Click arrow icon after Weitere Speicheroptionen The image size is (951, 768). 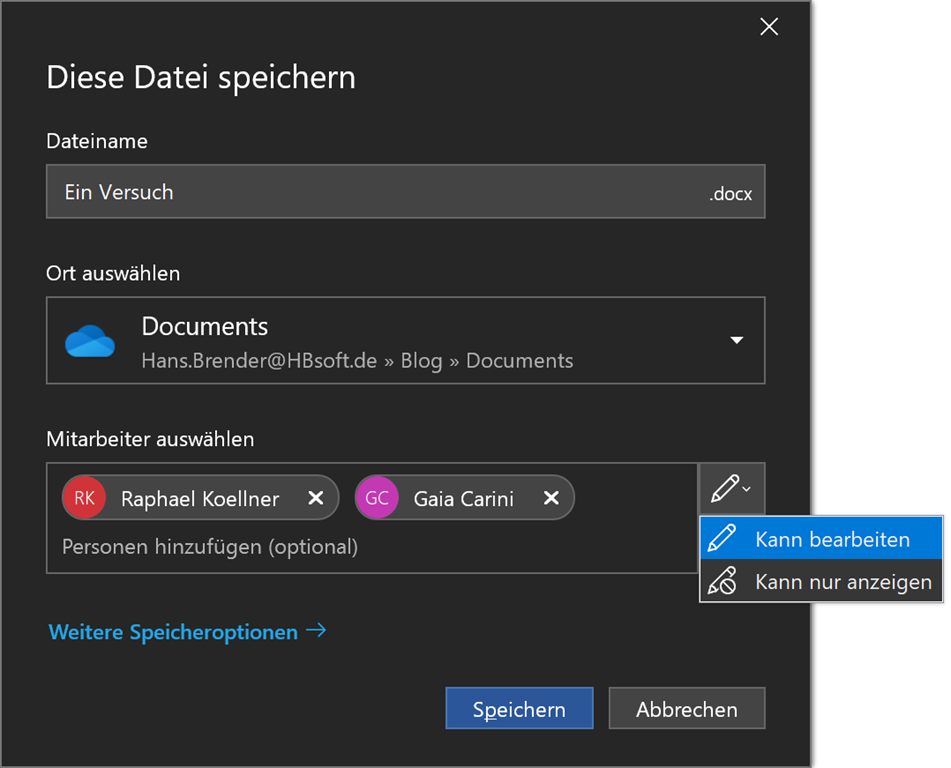coord(316,631)
